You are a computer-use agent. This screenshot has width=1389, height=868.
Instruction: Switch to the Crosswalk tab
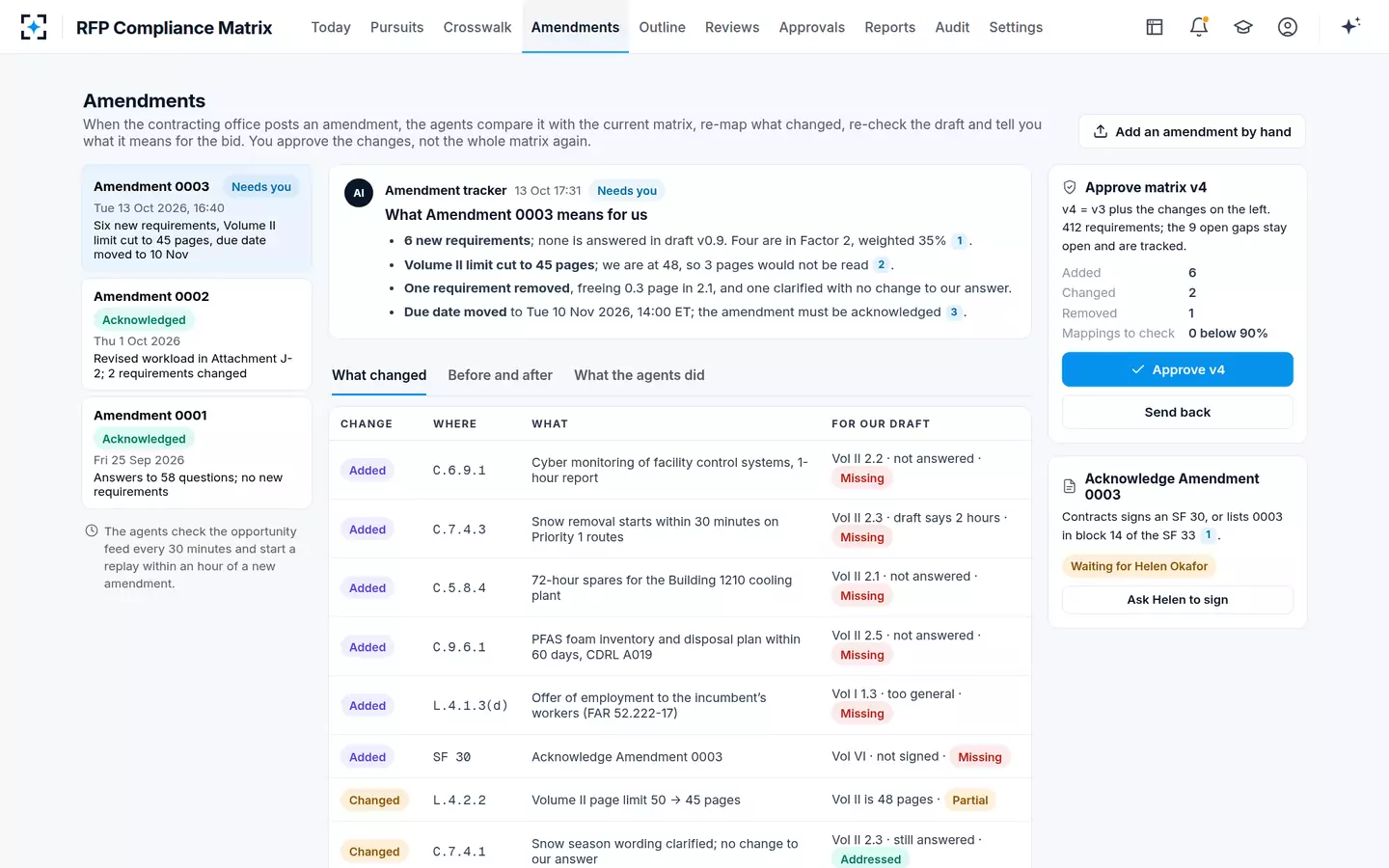point(477,27)
